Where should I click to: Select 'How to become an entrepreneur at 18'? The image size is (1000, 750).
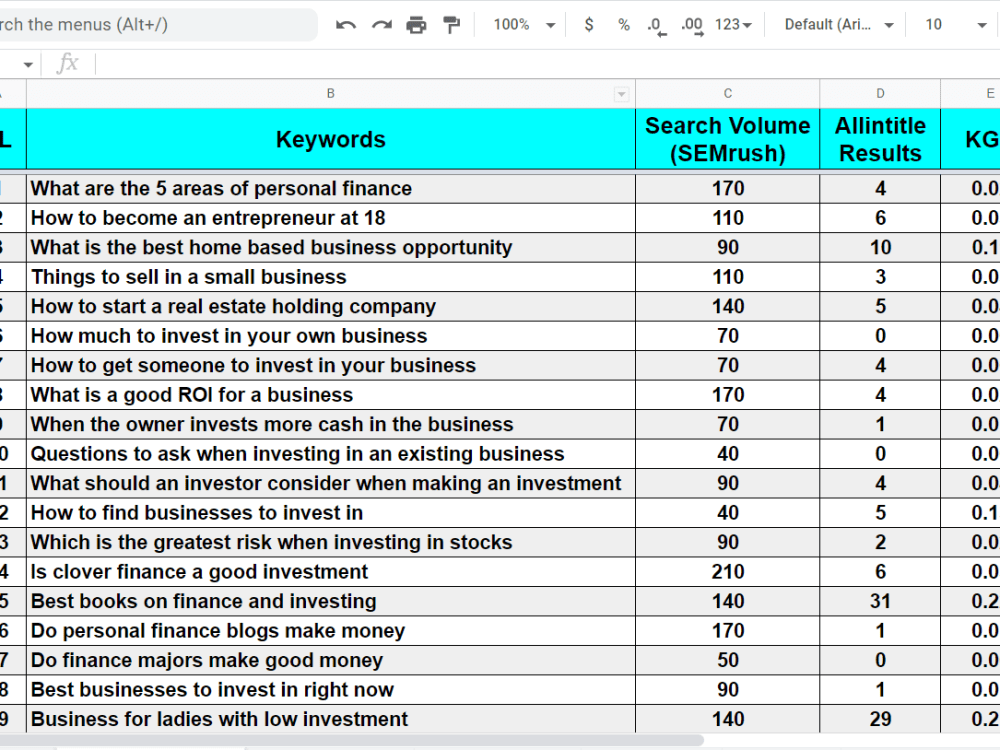[330, 218]
